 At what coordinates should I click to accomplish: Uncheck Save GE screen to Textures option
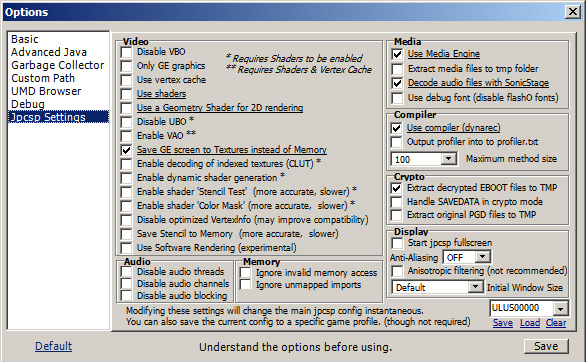(x=126, y=150)
